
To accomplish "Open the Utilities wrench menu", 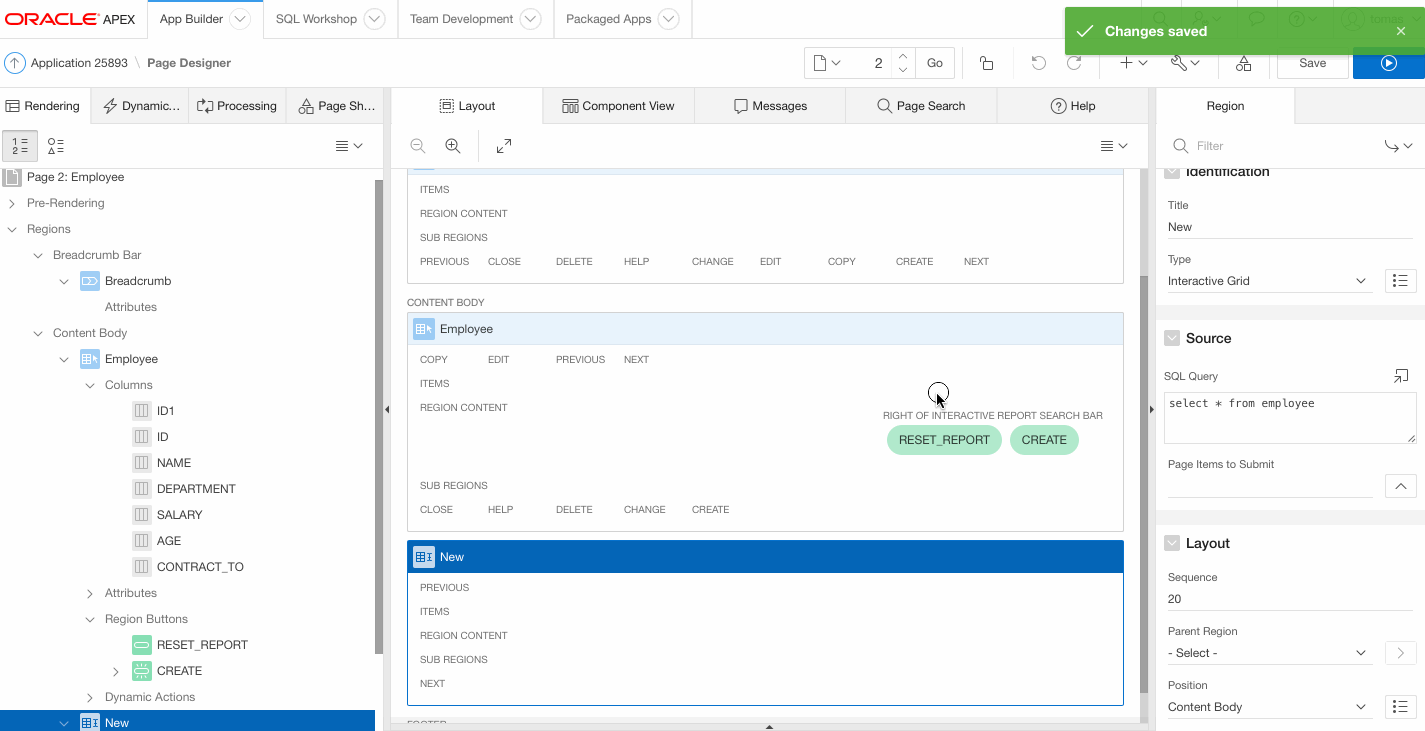I will (x=1185, y=63).
